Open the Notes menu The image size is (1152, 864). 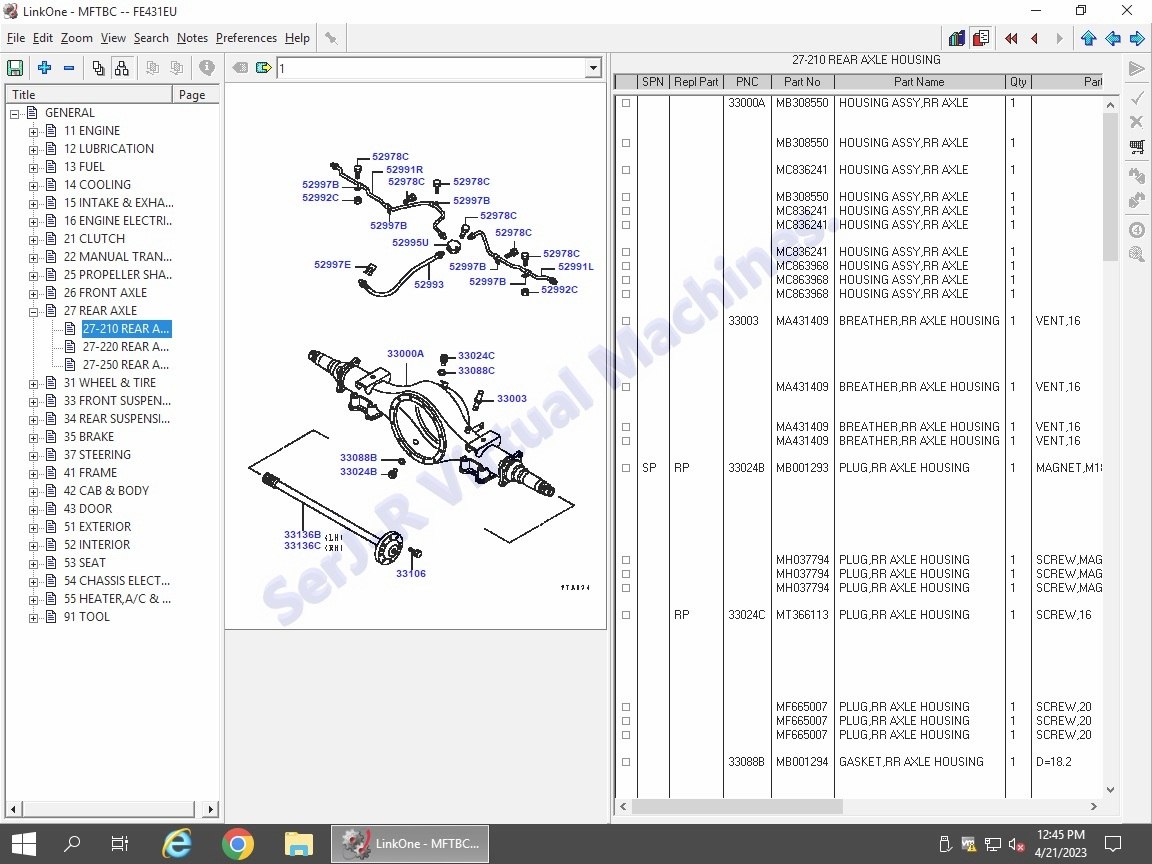[x=192, y=38]
